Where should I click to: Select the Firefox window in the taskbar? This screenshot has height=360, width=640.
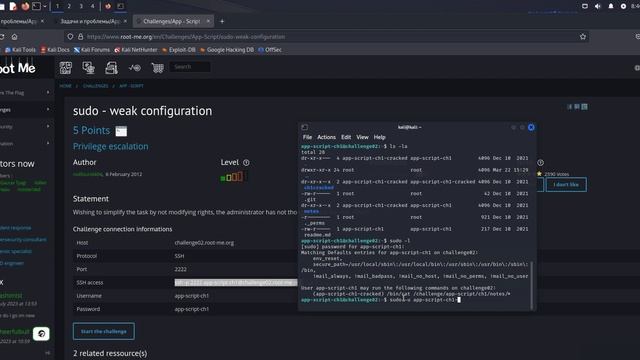(x=108, y=6)
